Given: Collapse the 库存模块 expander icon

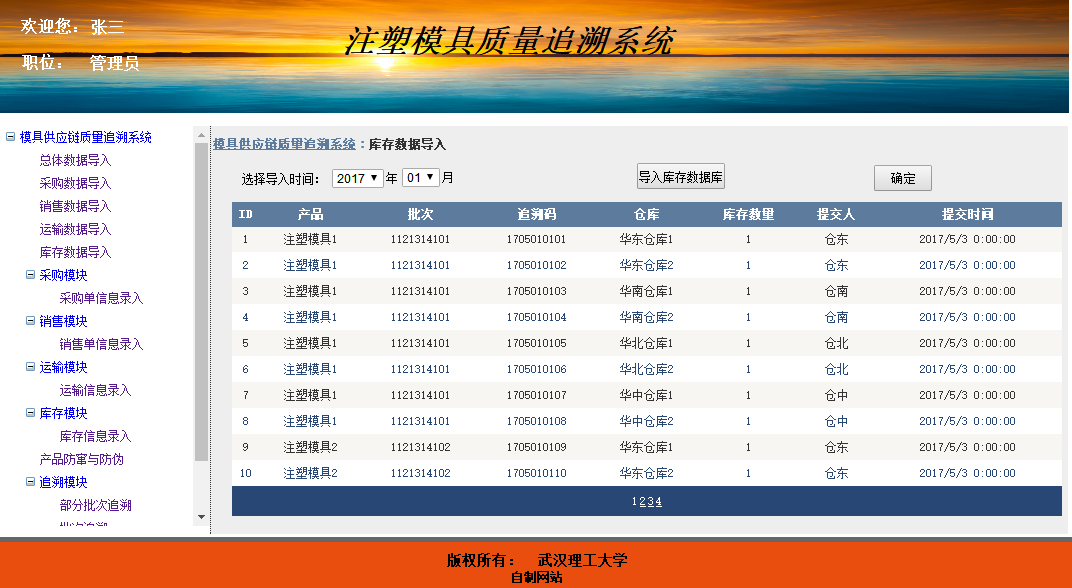Looking at the screenshot, I should click(x=30, y=413).
